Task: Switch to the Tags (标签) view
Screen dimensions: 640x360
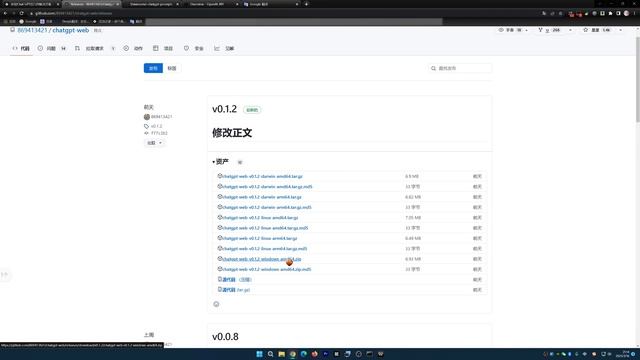Action: click(172, 68)
